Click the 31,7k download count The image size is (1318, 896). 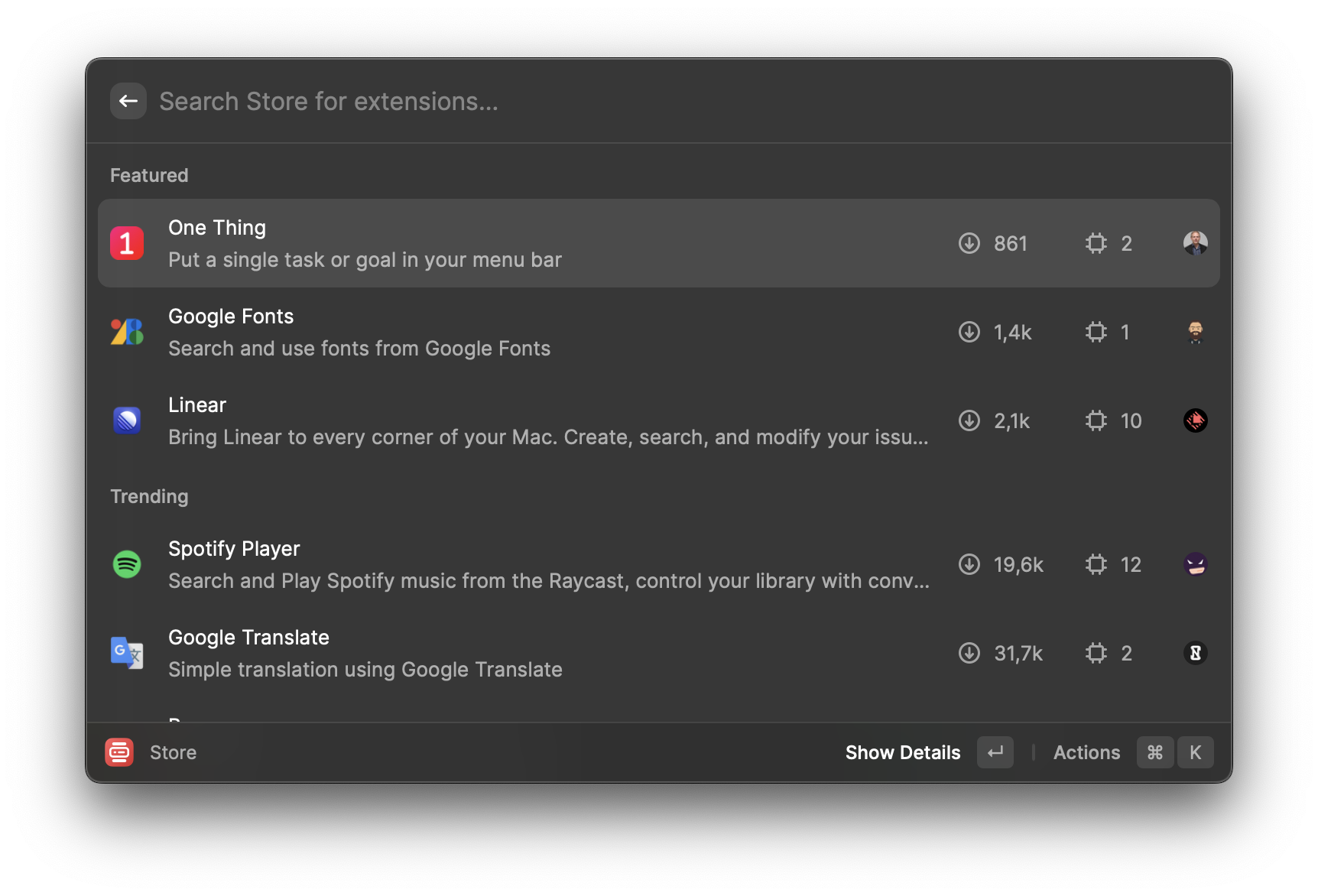coord(1018,653)
